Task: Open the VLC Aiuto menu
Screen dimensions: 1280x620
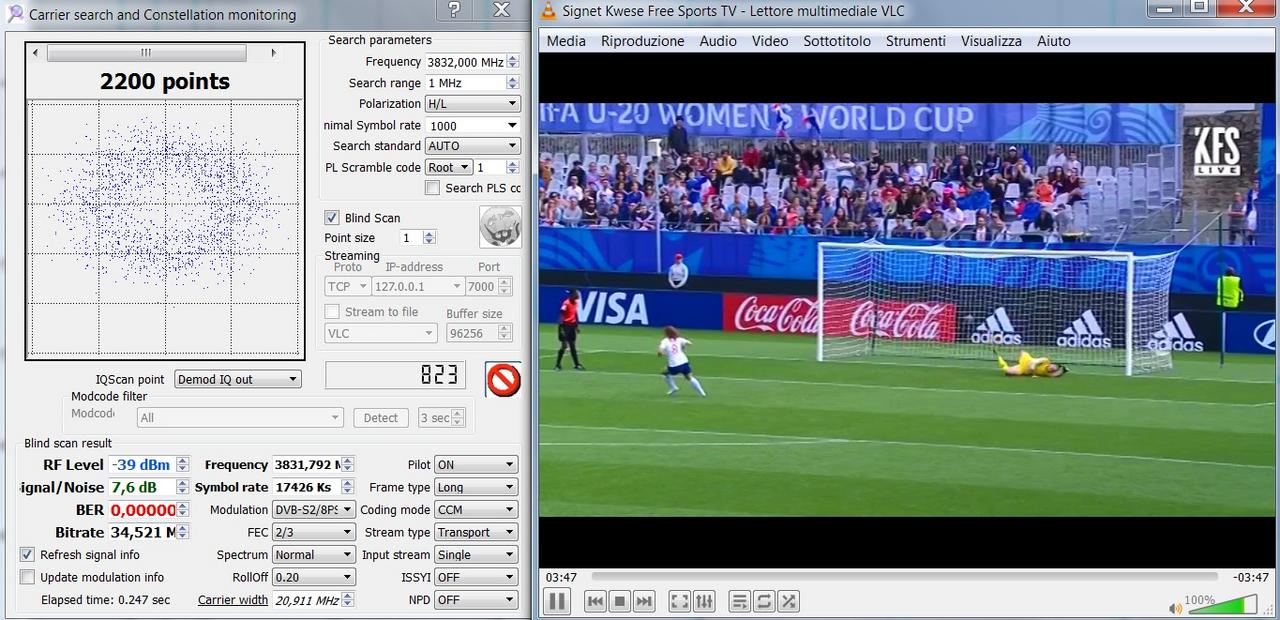Action: [1054, 41]
